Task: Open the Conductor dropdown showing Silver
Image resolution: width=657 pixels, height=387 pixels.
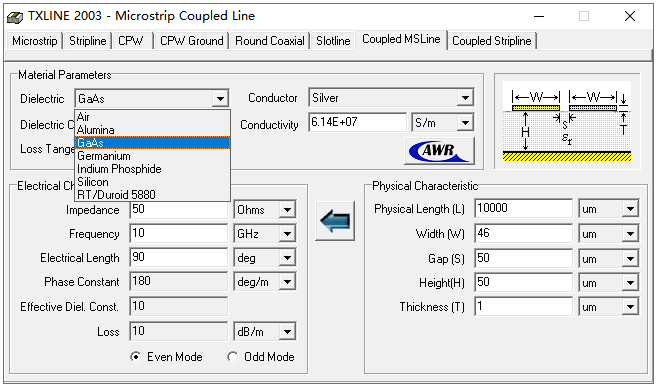Action: 465,98
